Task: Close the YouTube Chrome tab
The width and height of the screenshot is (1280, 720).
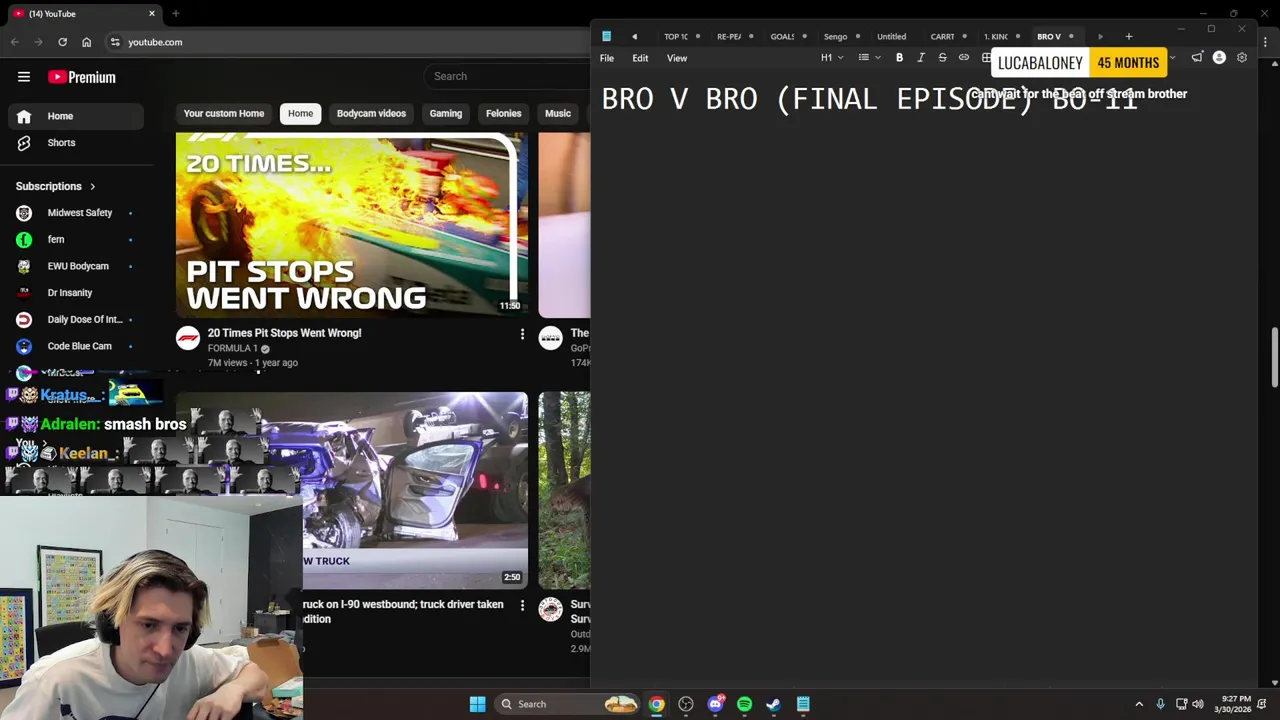Action: [152, 14]
